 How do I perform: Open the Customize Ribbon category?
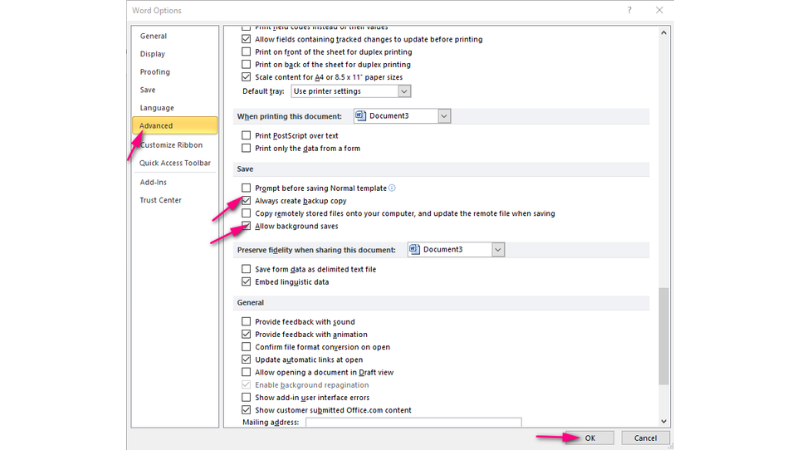[x=171, y=145]
